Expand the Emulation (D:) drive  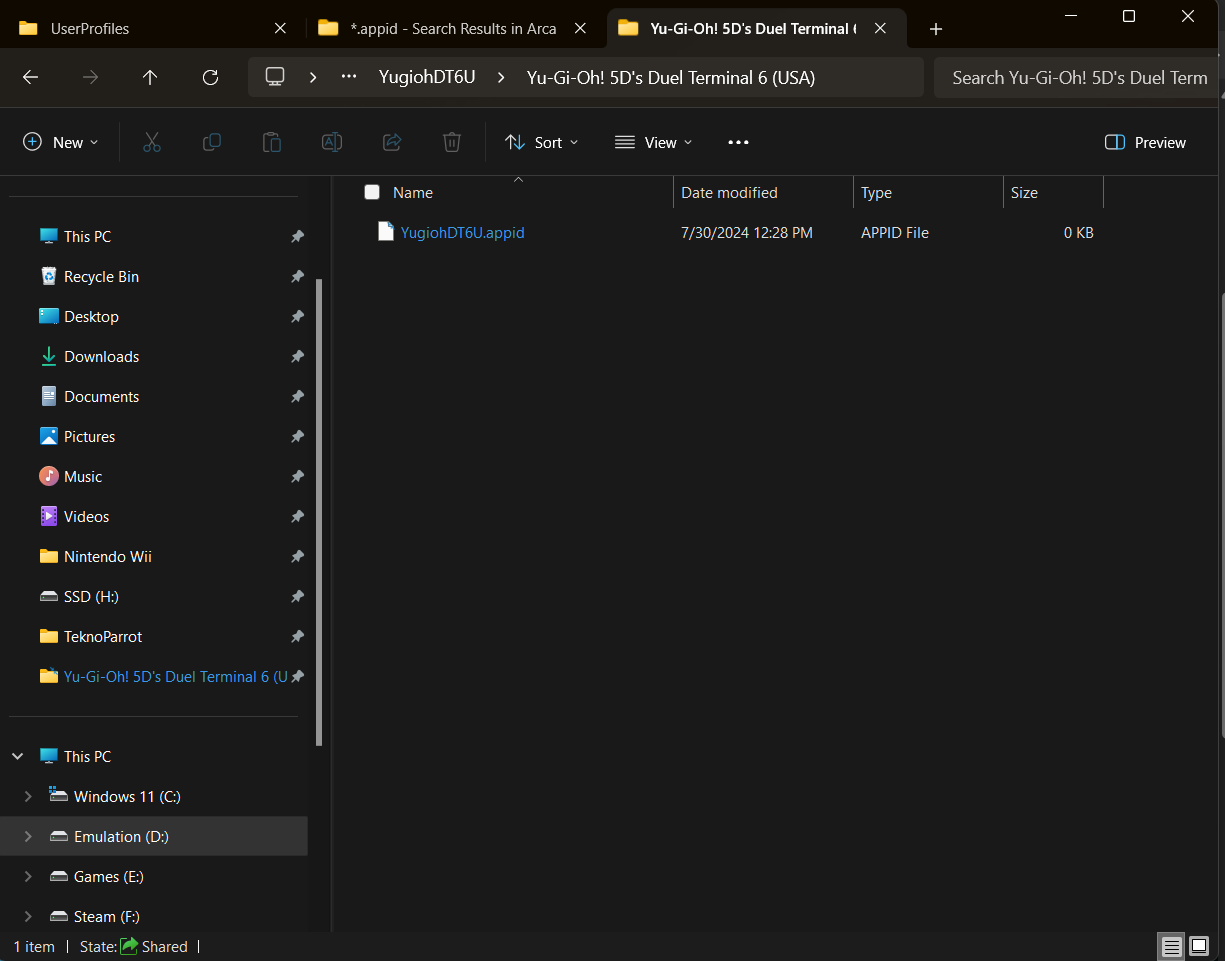[x=28, y=836]
